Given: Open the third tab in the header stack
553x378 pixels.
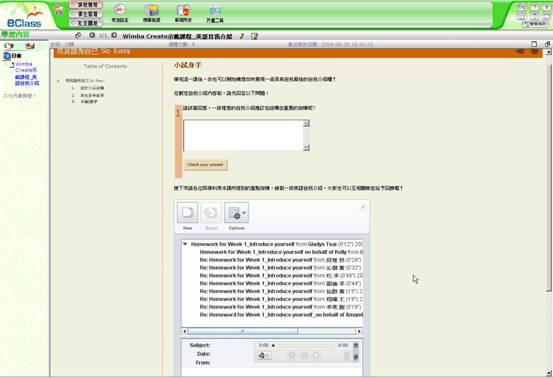Looking at the screenshot, I should 86,23.
